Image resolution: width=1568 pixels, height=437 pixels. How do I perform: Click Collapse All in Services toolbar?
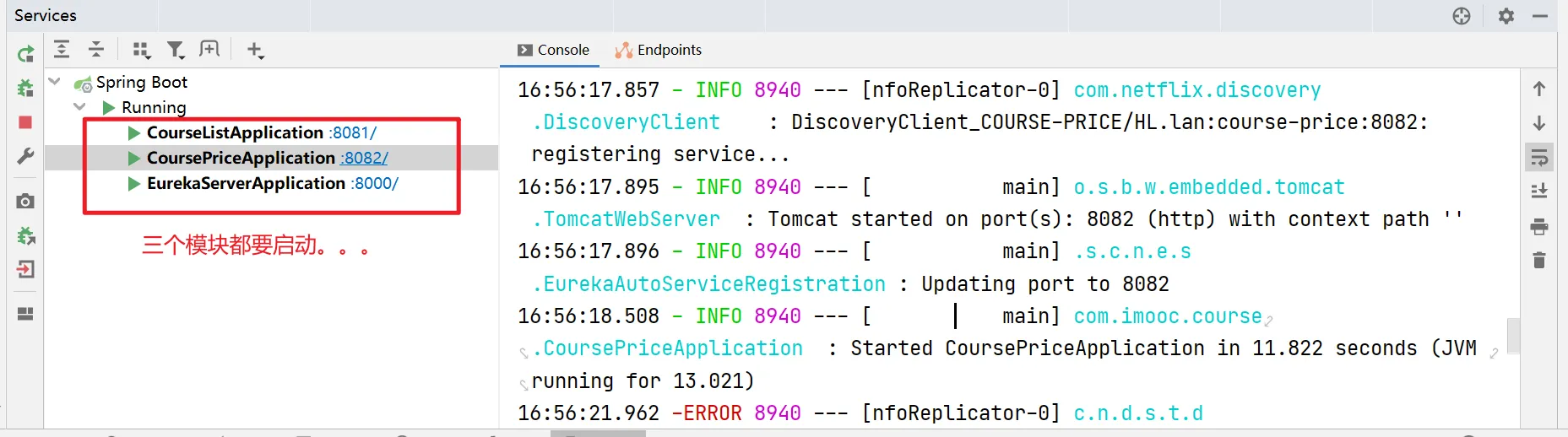(96, 50)
